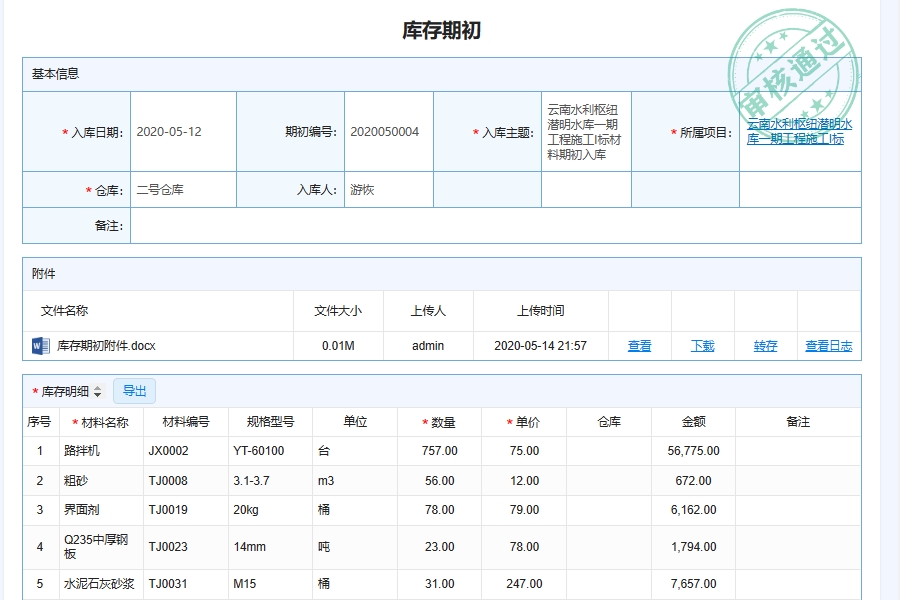
Task: Click the 金额 column header
Action: coord(693,422)
